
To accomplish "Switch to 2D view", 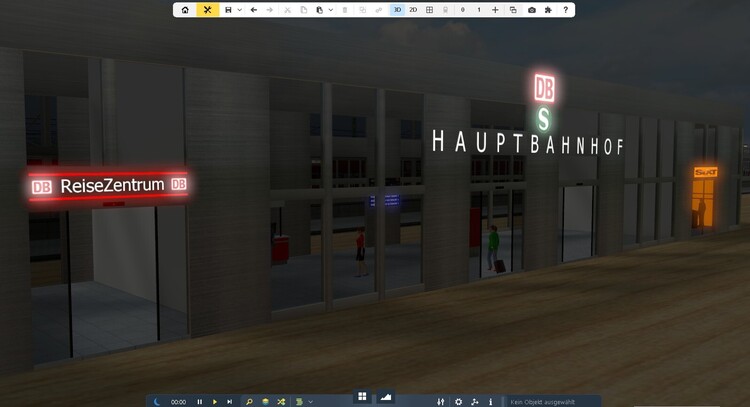I will pos(413,10).
